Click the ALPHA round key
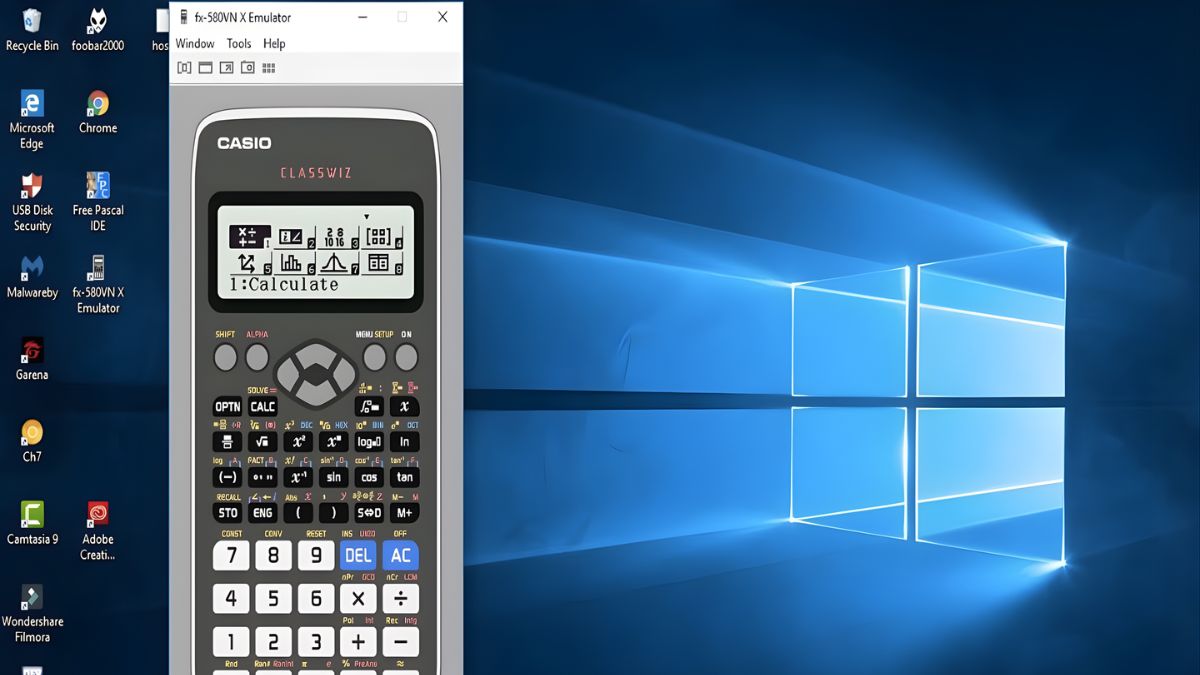 pyautogui.click(x=257, y=357)
